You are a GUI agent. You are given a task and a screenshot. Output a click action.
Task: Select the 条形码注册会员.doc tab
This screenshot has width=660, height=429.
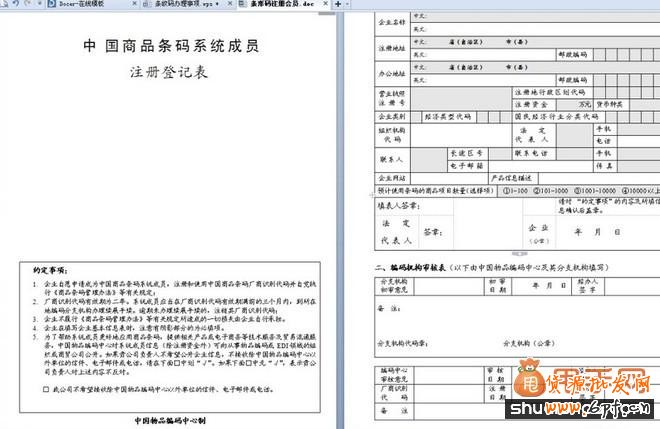tap(283, 4)
